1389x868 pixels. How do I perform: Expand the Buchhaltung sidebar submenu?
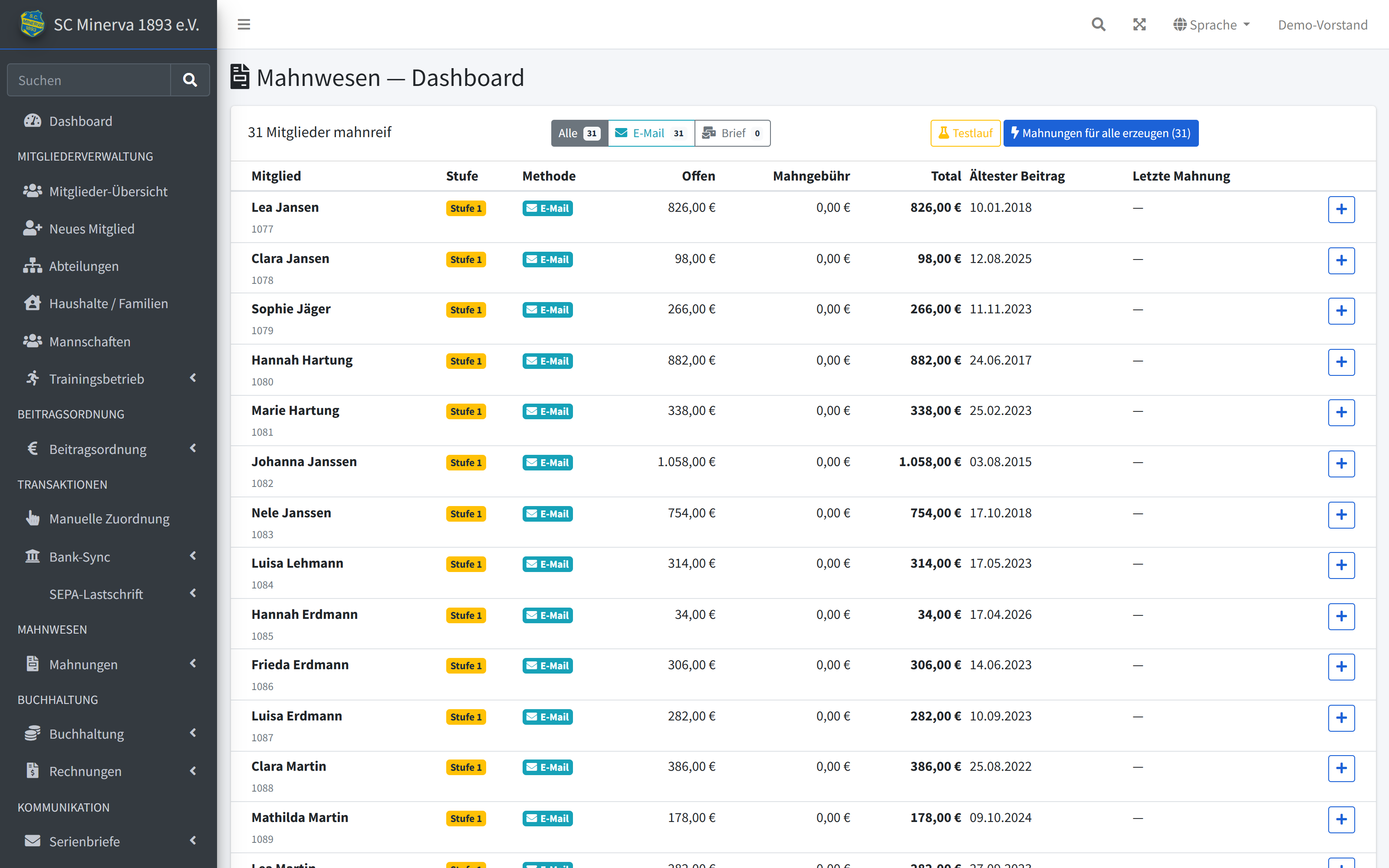(x=109, y=733)
